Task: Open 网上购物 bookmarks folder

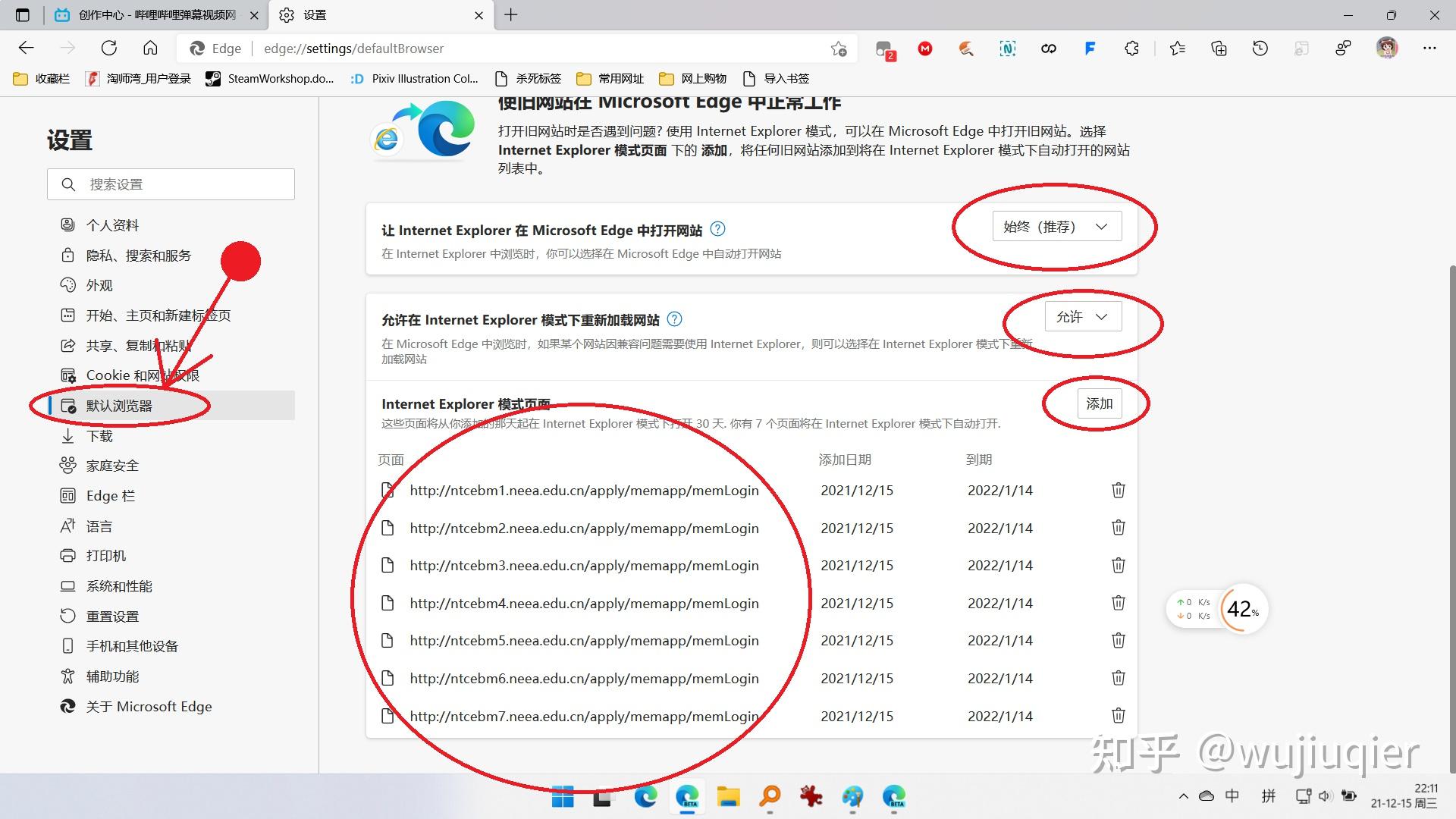Action: click(x=693, y=78)
